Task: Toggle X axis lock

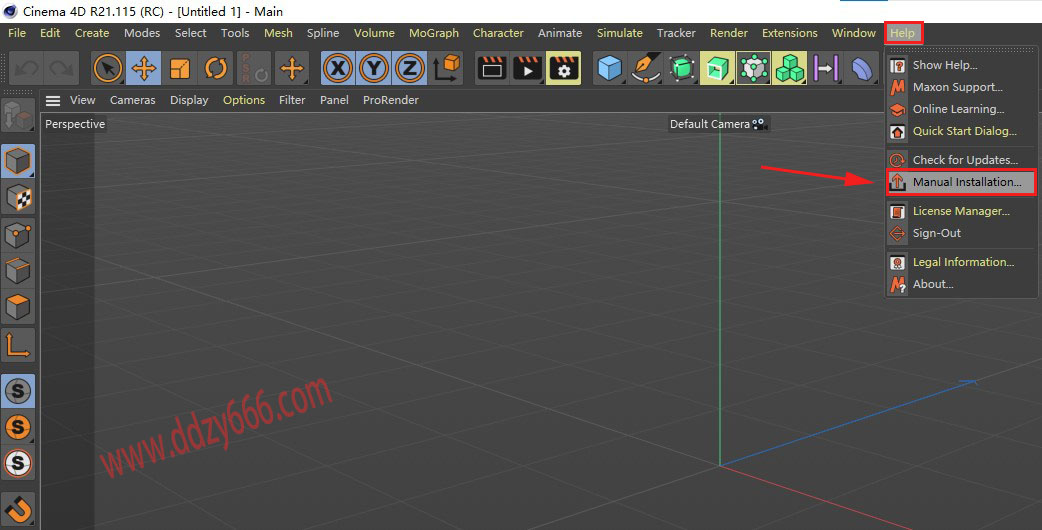Action: 338,68
